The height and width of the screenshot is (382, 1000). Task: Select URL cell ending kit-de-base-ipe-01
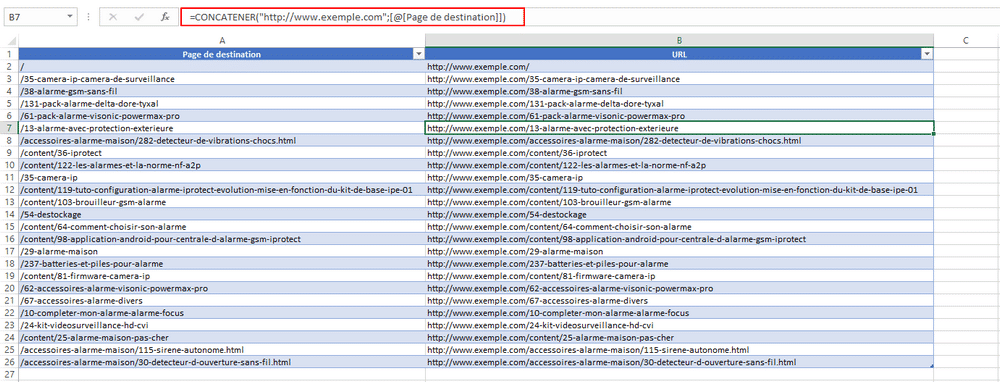tap(679, 189)
